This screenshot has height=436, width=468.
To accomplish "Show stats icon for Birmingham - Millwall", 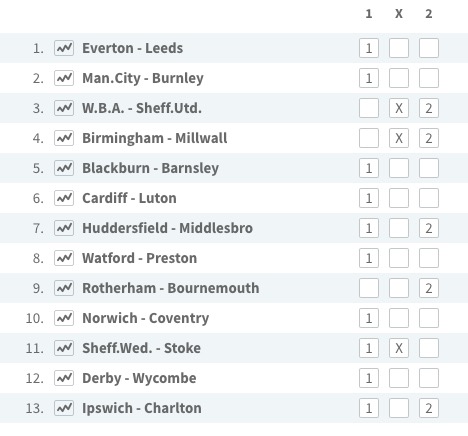I will [x=64, y=138].
